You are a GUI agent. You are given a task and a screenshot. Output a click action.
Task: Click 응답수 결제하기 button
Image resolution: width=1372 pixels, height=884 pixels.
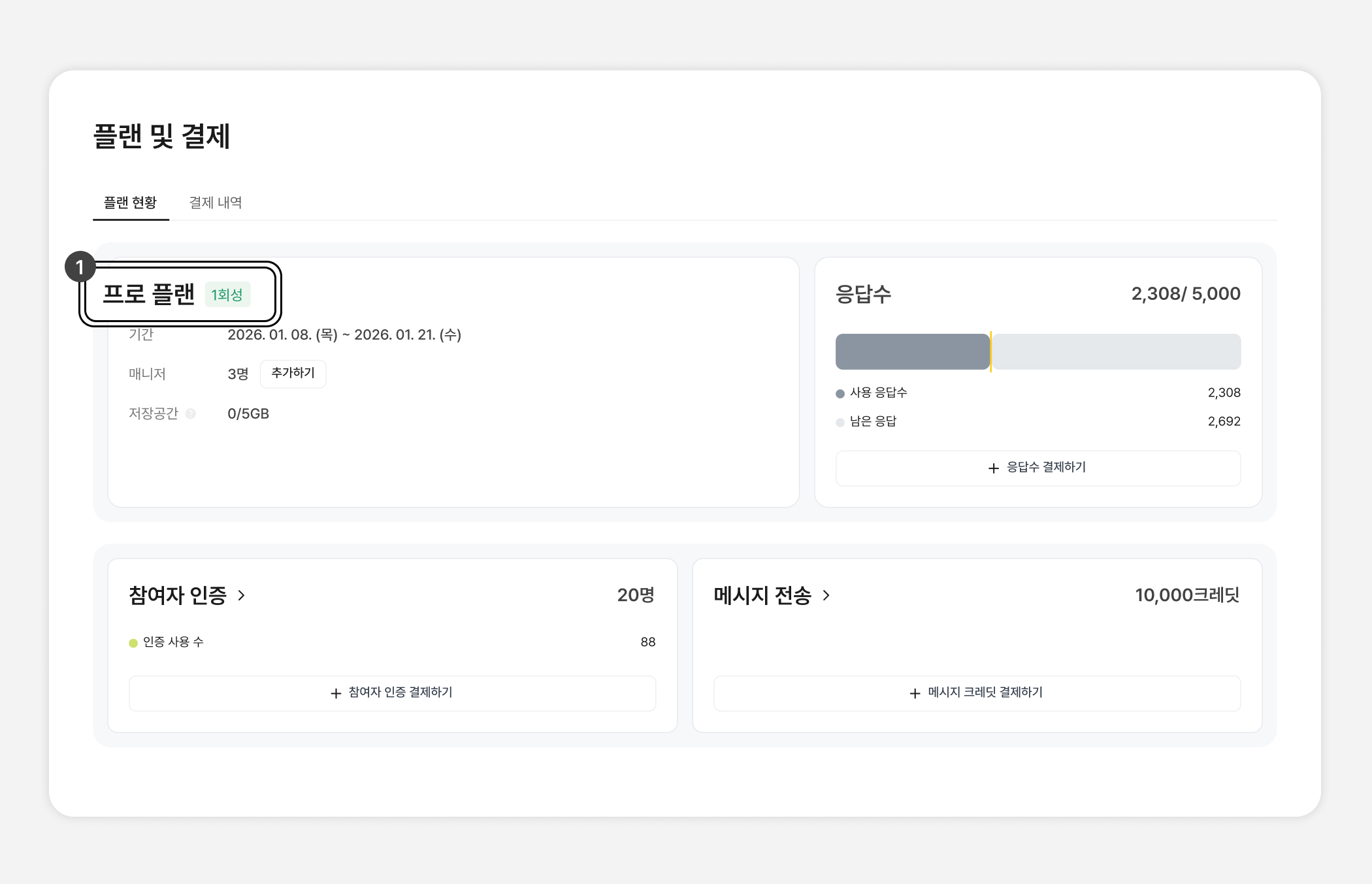coord(1037,468)
